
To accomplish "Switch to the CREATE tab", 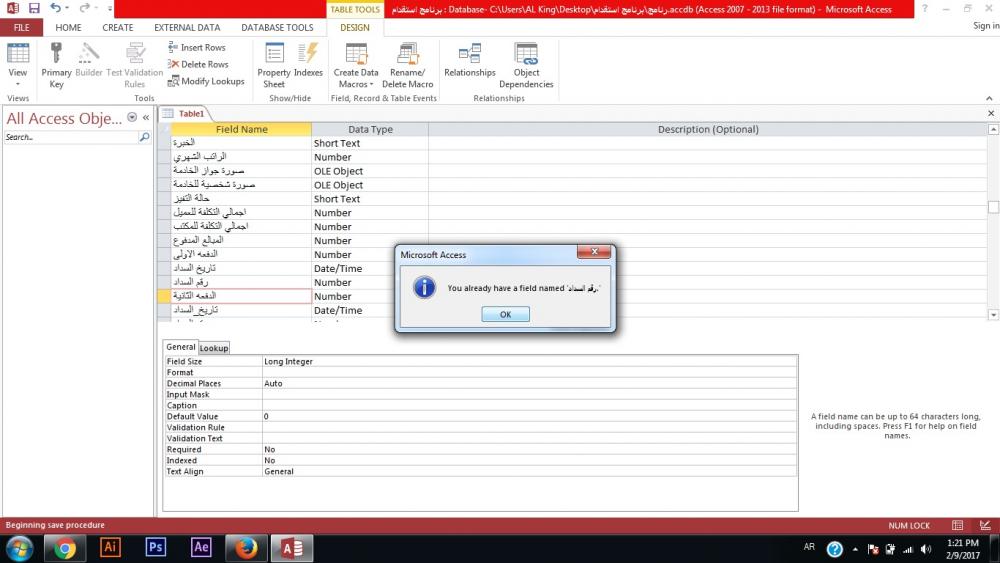I will (118, 27).
